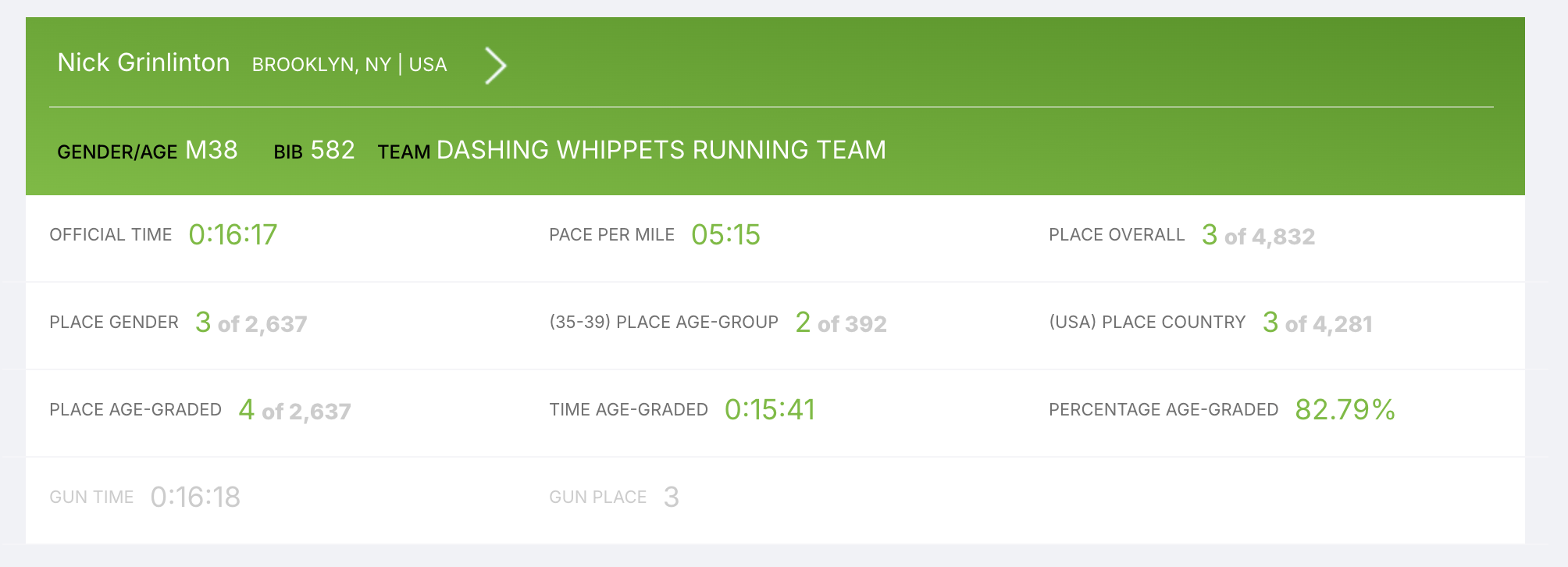The image size is (1568, 567).
Task: Click USA place country 3 of 4,281
Action: click(1317, 323)
